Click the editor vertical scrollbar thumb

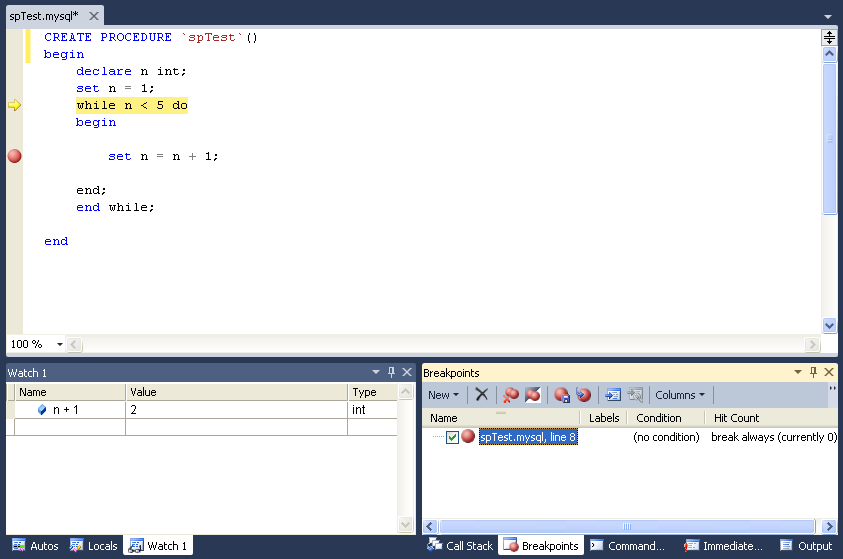pyautogui.click(x=829, y=139)
